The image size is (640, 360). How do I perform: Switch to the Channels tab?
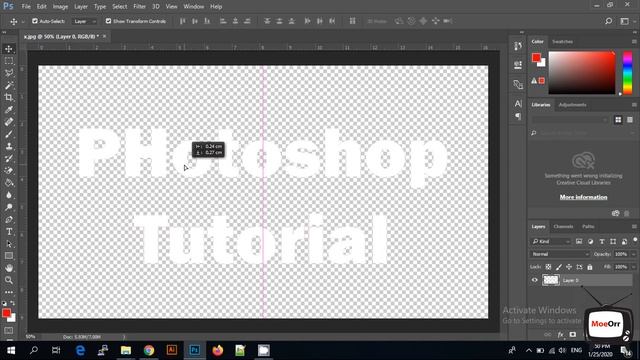pyautogui.click(x=563, y=227)
